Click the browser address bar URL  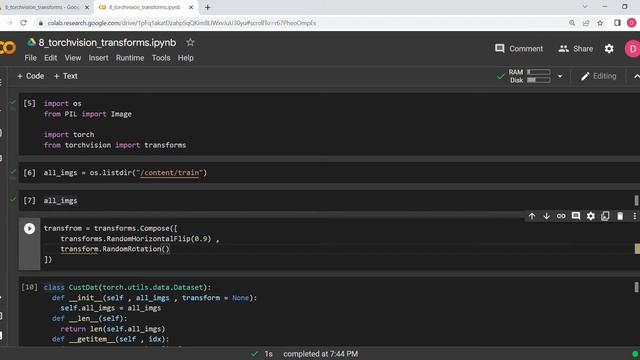tap(182, 23)
